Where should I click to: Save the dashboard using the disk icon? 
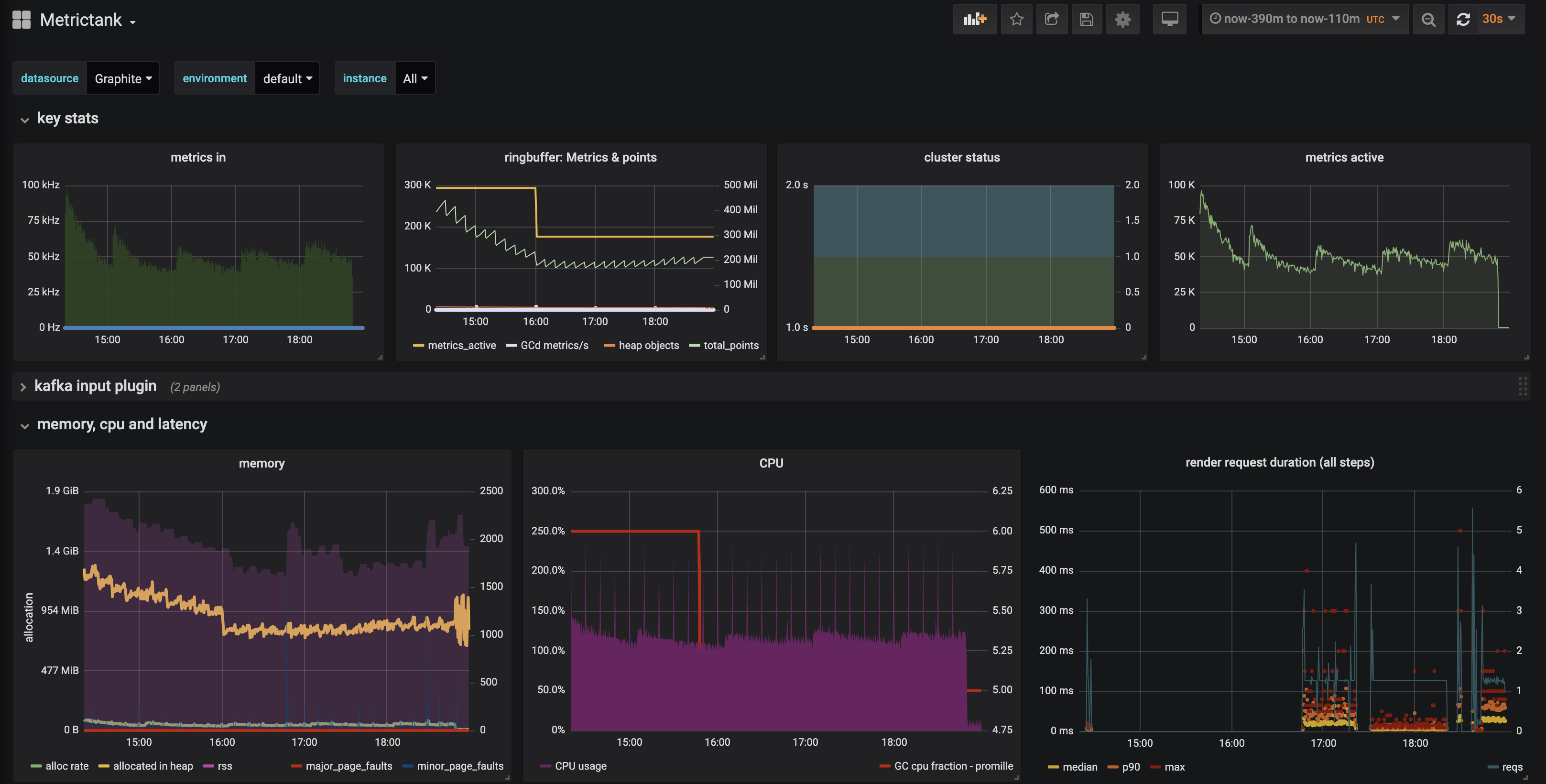(1088, 19)
